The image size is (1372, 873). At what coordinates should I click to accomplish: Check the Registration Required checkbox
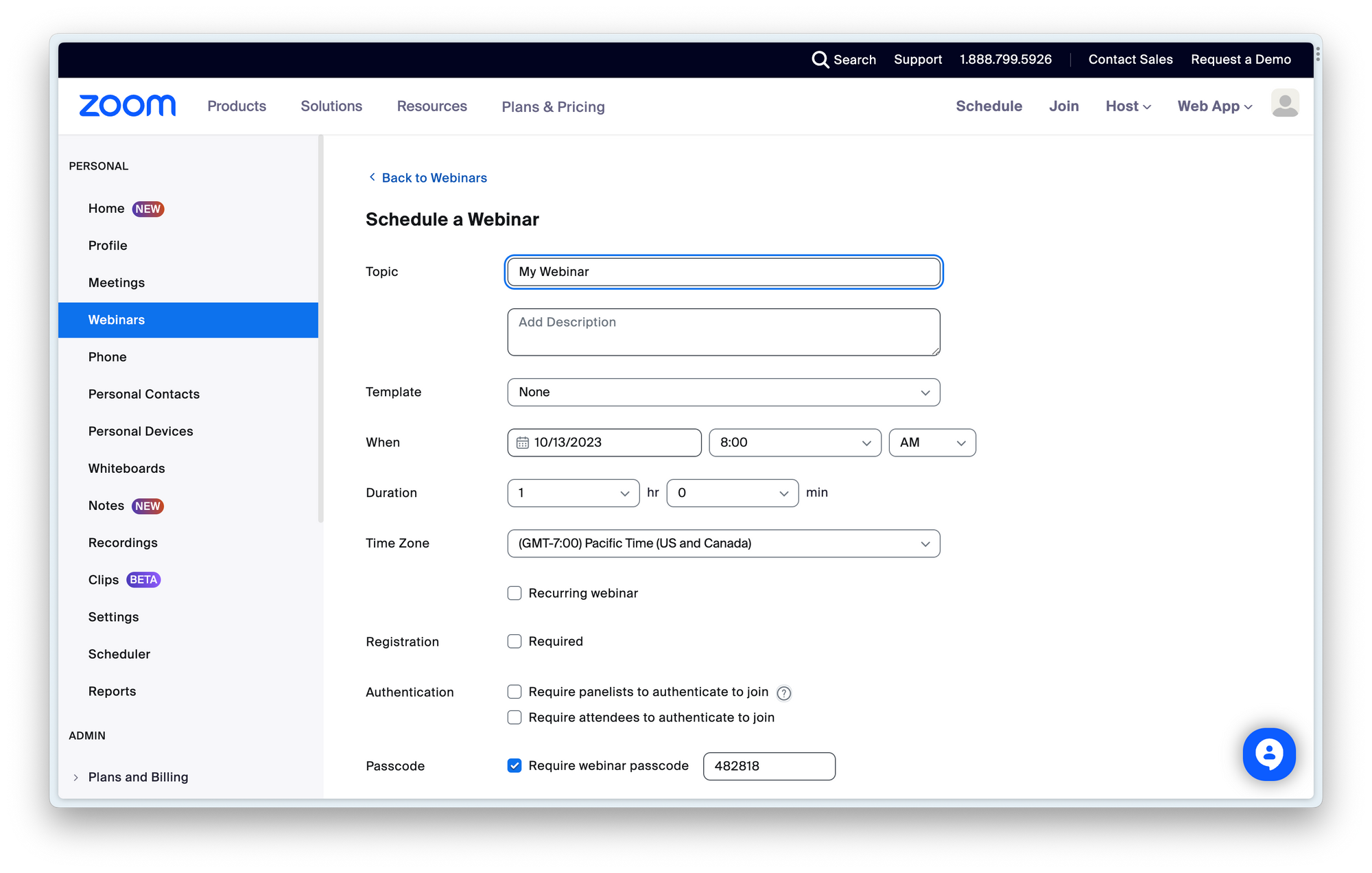point(514,641)
